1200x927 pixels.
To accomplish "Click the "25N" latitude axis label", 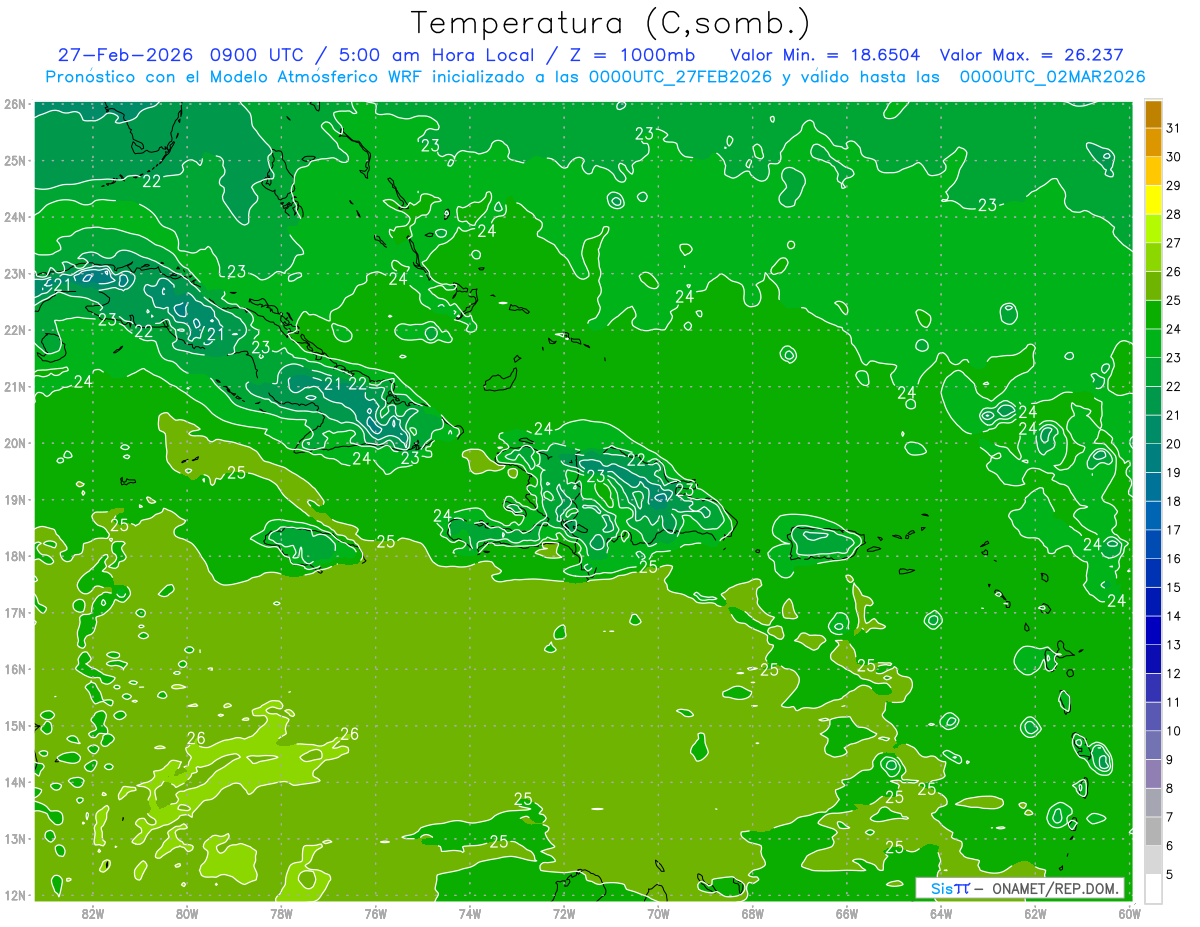I will pyautogui.click(x=14, y=161).
